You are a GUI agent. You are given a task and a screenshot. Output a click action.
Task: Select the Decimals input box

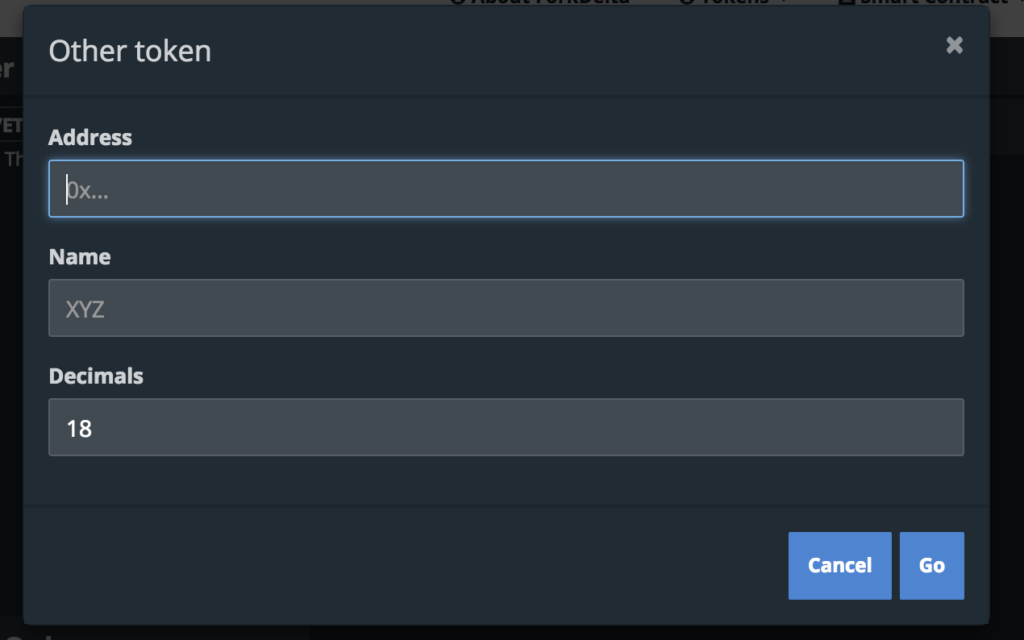point(506,427)
